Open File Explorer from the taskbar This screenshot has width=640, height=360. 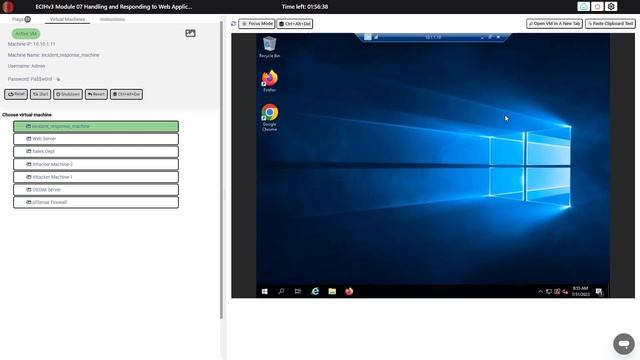pyautogui.click(x=332, y=291)
